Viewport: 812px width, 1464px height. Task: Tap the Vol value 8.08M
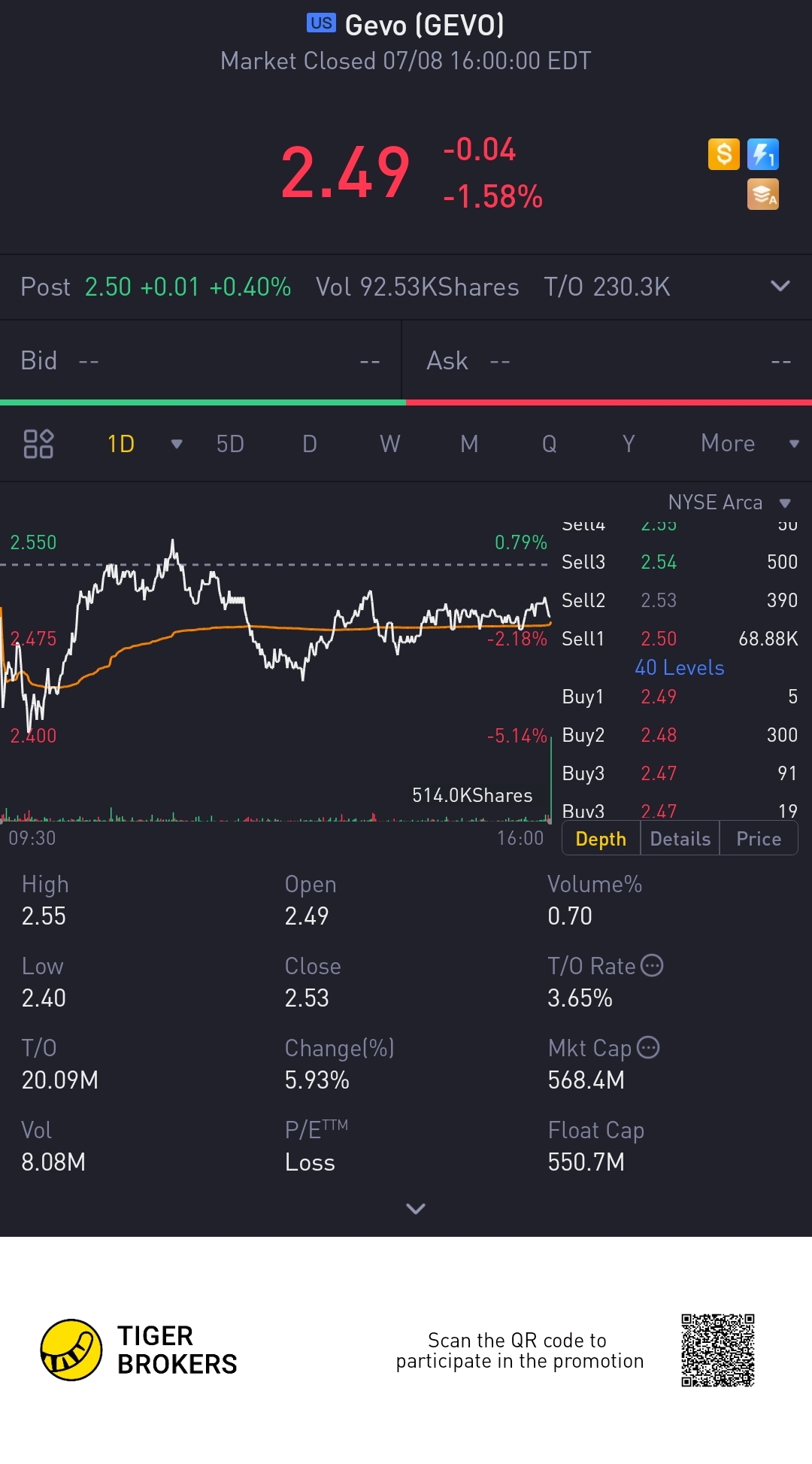(x=53, y=1162)
